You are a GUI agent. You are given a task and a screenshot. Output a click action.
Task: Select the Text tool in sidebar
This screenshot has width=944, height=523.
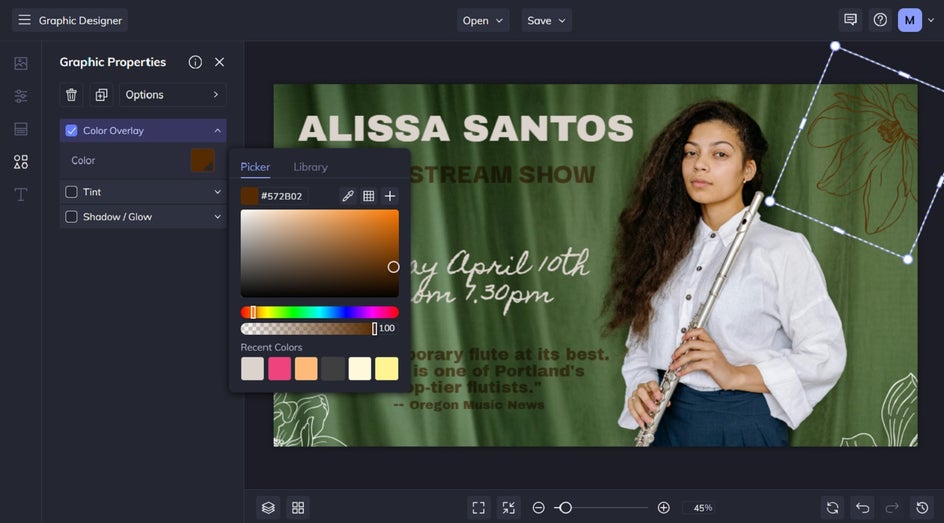click(21, 194)
